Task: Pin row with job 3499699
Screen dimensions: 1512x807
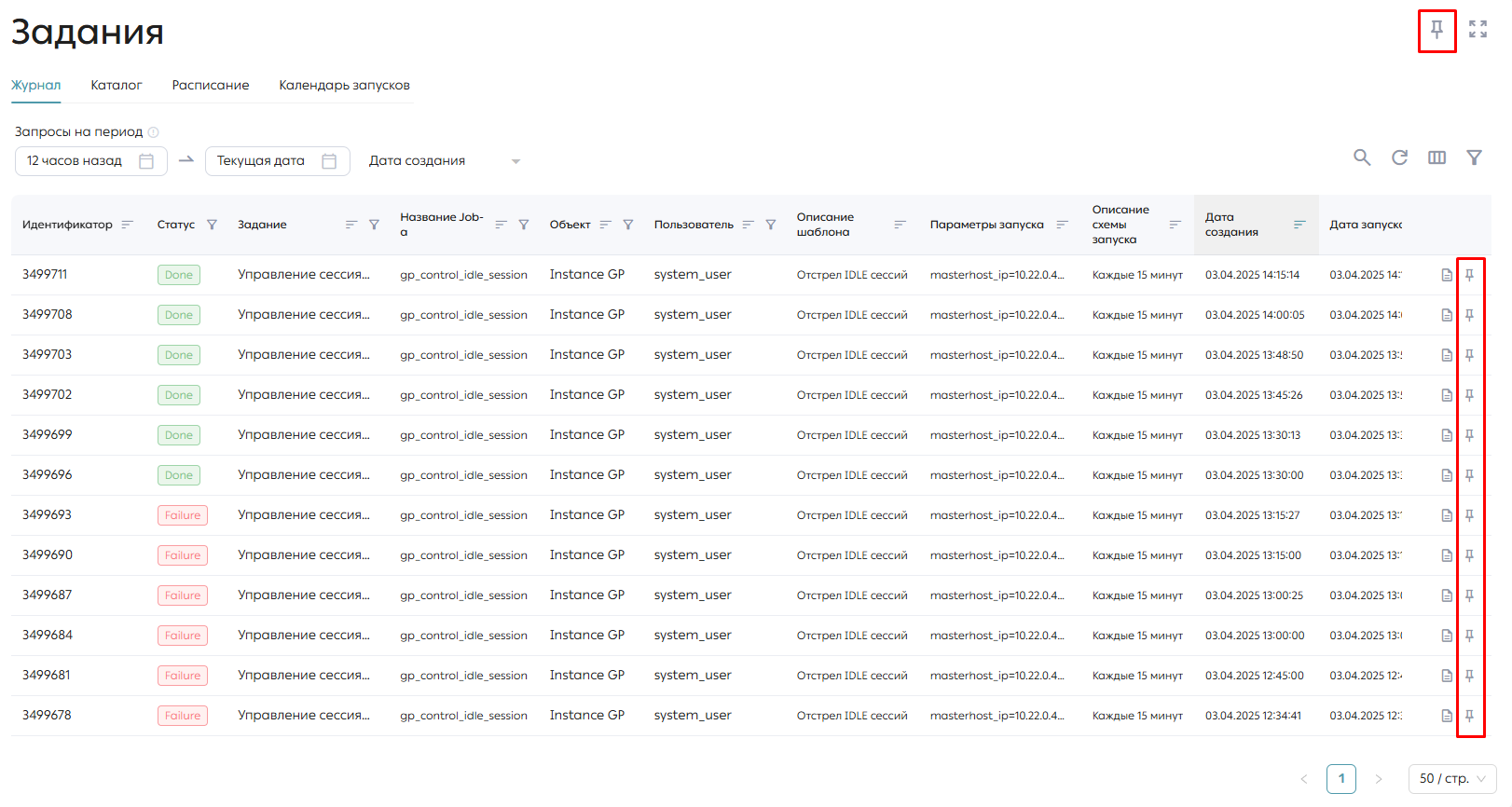Action: tap(1469, 435)
